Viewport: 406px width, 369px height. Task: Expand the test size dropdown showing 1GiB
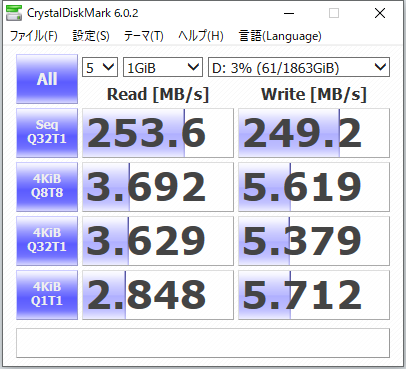(x=163, y=67)
